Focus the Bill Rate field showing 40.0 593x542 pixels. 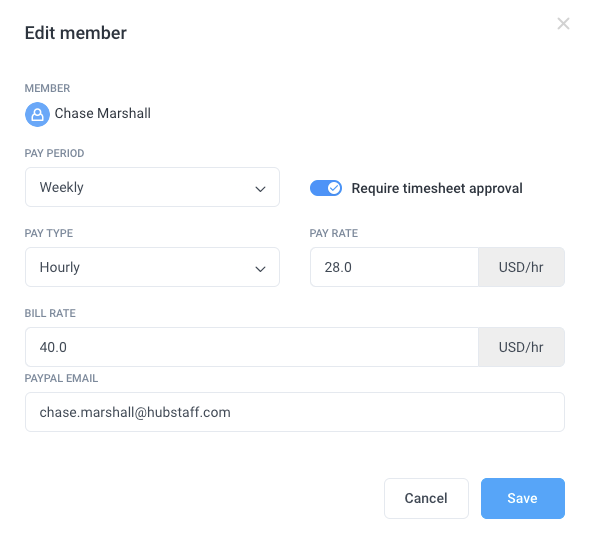click(x=252, y=347)
